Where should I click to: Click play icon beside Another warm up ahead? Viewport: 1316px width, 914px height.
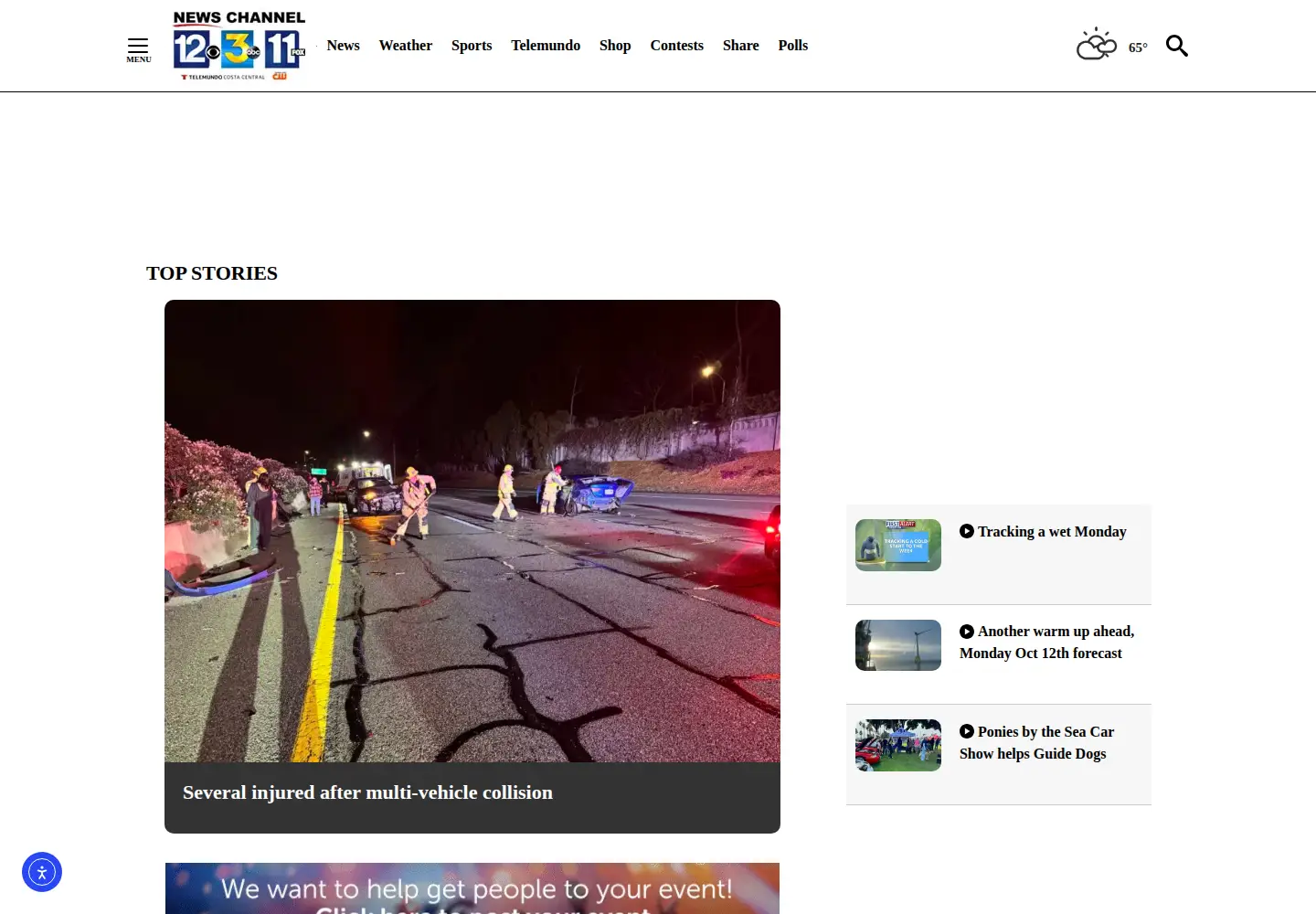pyautogui.click(x=967, y=632)
